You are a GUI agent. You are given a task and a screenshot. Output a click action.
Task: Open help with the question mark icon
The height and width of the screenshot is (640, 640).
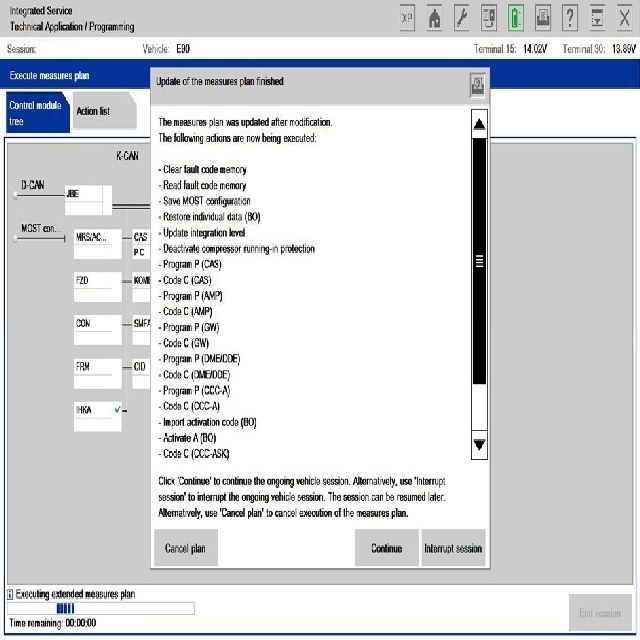[570, 18]
